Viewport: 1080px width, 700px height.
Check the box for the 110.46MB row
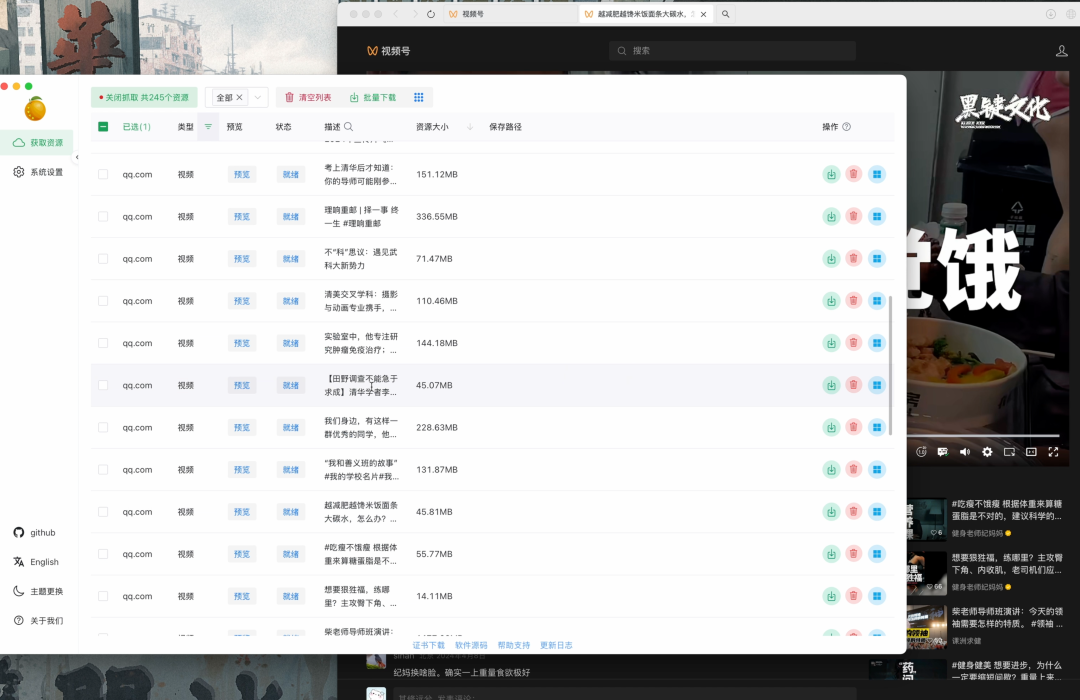(103, 301)
